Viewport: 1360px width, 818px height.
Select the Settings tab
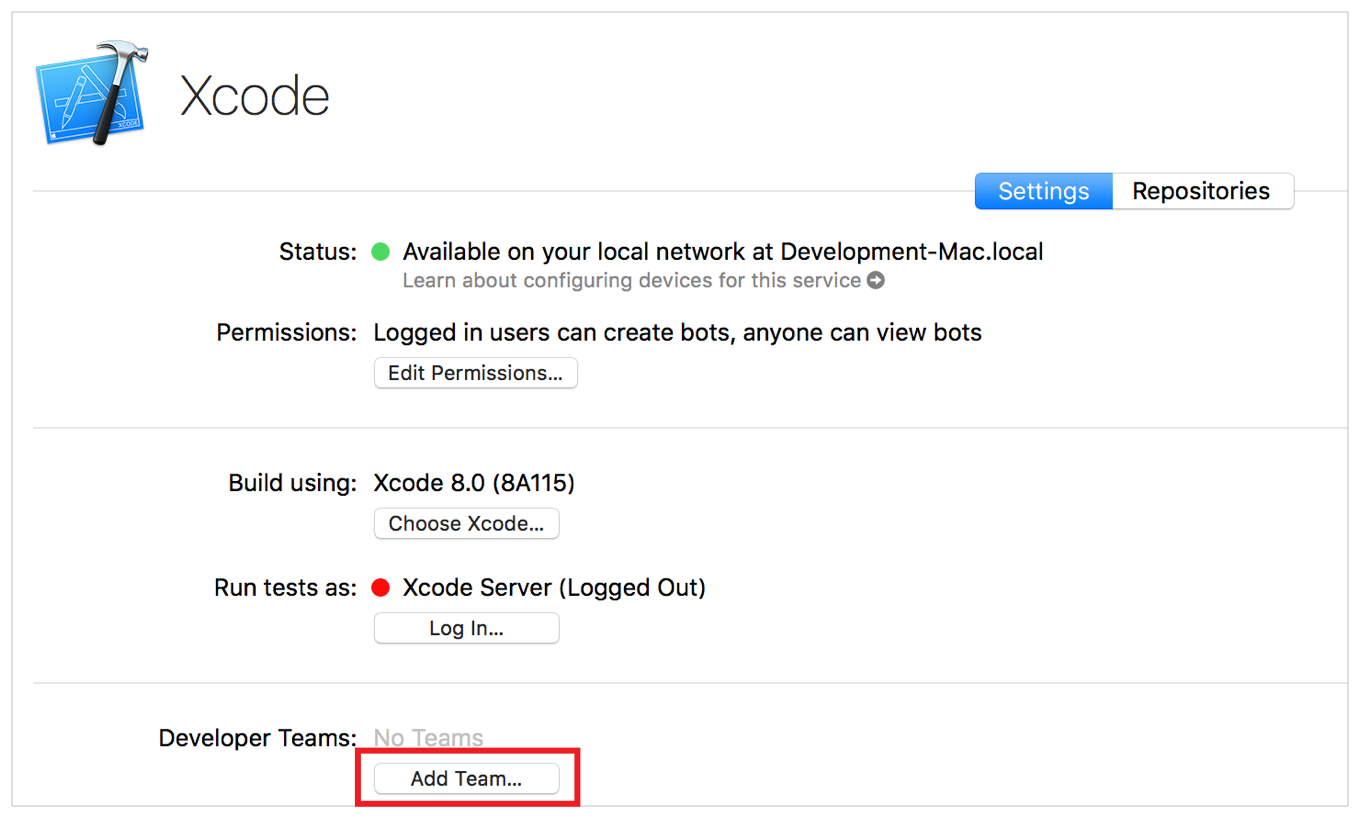(x=1043, y=191)
